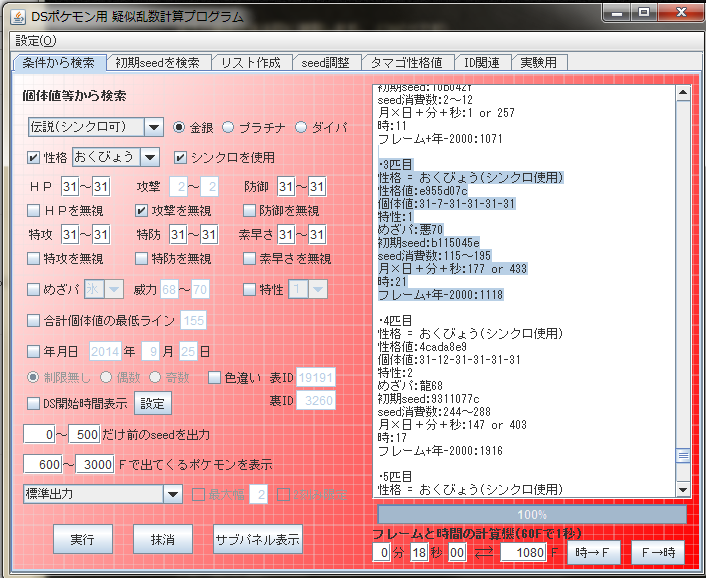Switch to the 条件から検索 tab
This screenshot has width=706, height=578.
59,63
